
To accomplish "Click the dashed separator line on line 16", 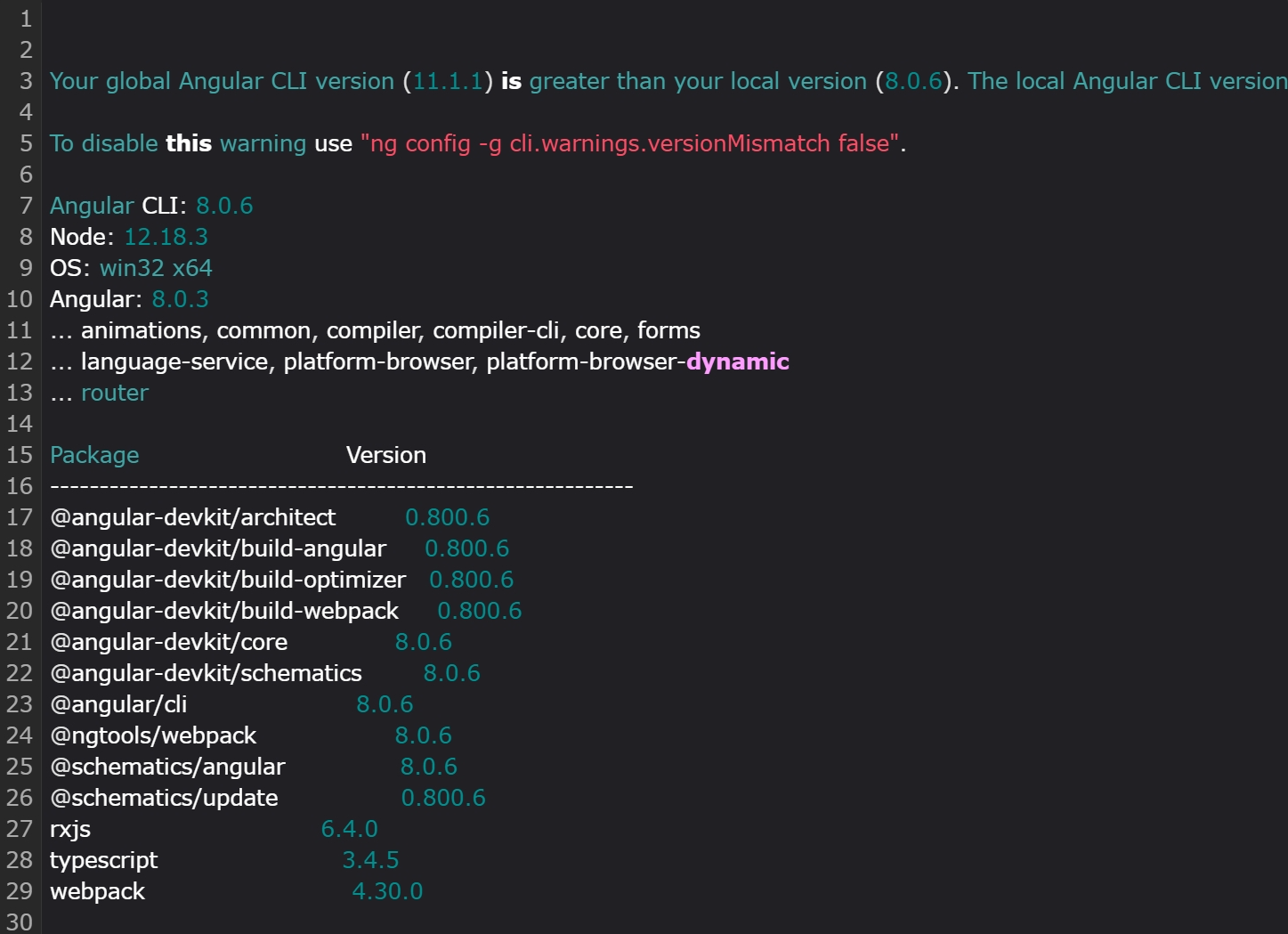I will pos(342,486).
